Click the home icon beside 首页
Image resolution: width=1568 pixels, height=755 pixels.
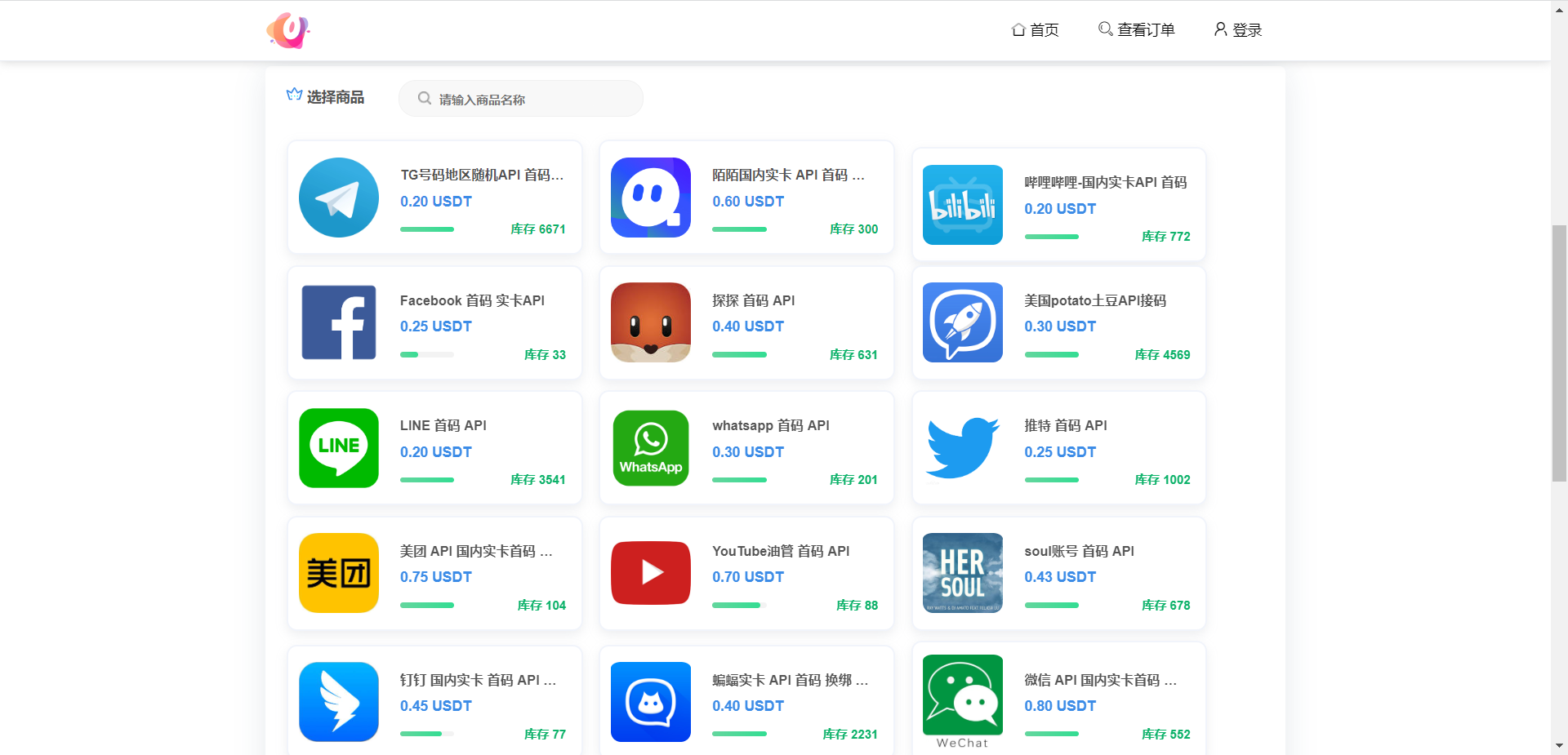1018,29
